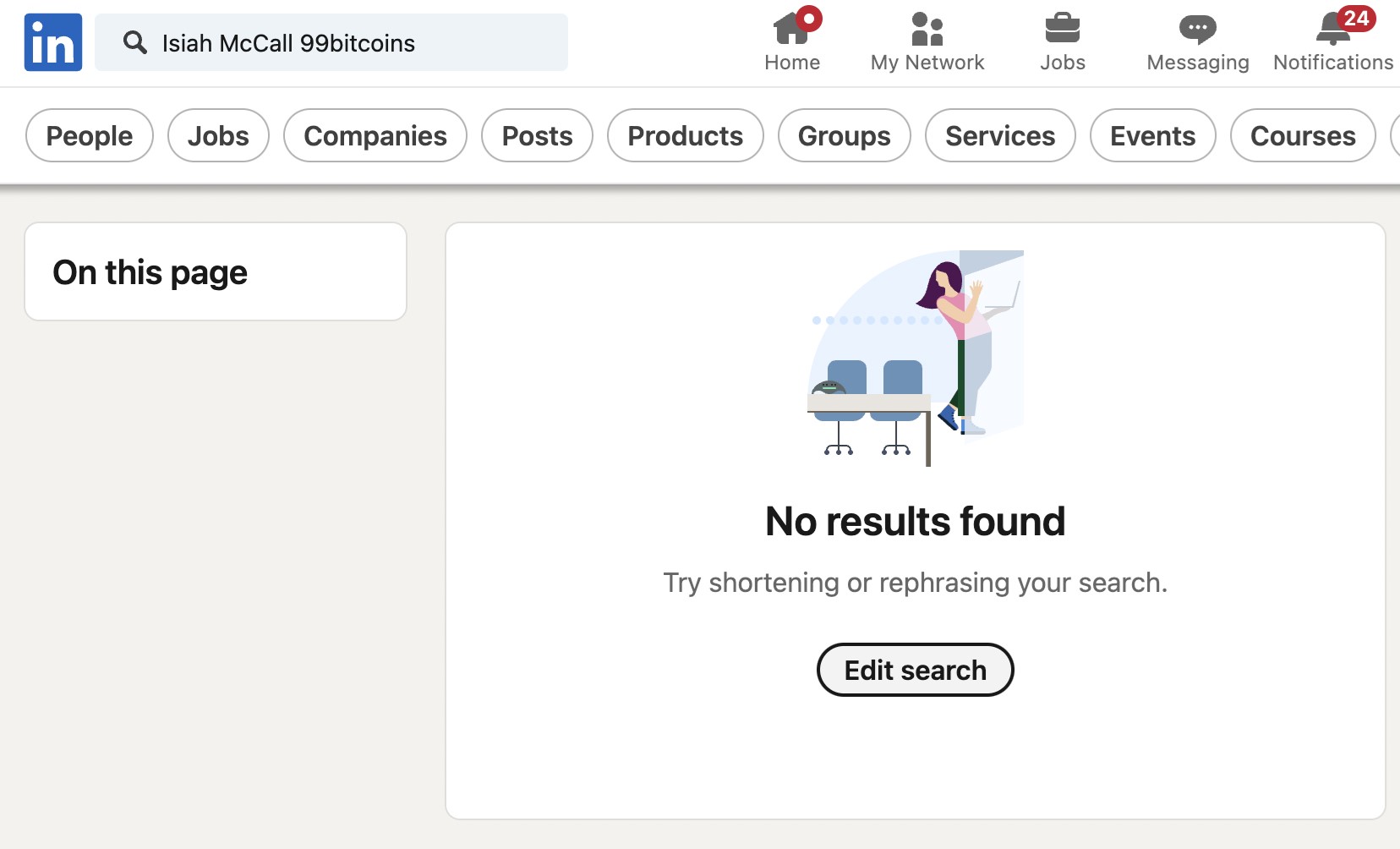Open Notifications bell icon
1400x849 pixels.
tap(1333, 30)
